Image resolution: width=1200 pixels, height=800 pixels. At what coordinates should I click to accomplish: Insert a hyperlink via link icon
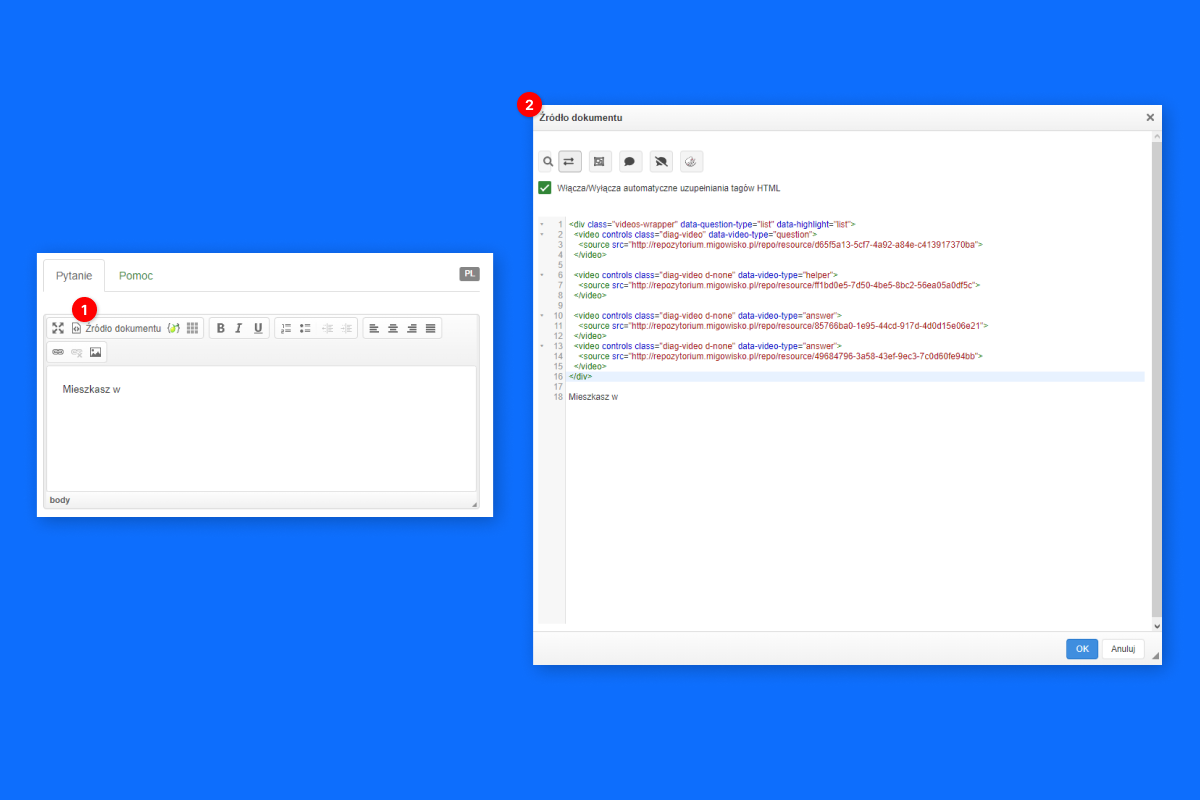coord(58,352)
